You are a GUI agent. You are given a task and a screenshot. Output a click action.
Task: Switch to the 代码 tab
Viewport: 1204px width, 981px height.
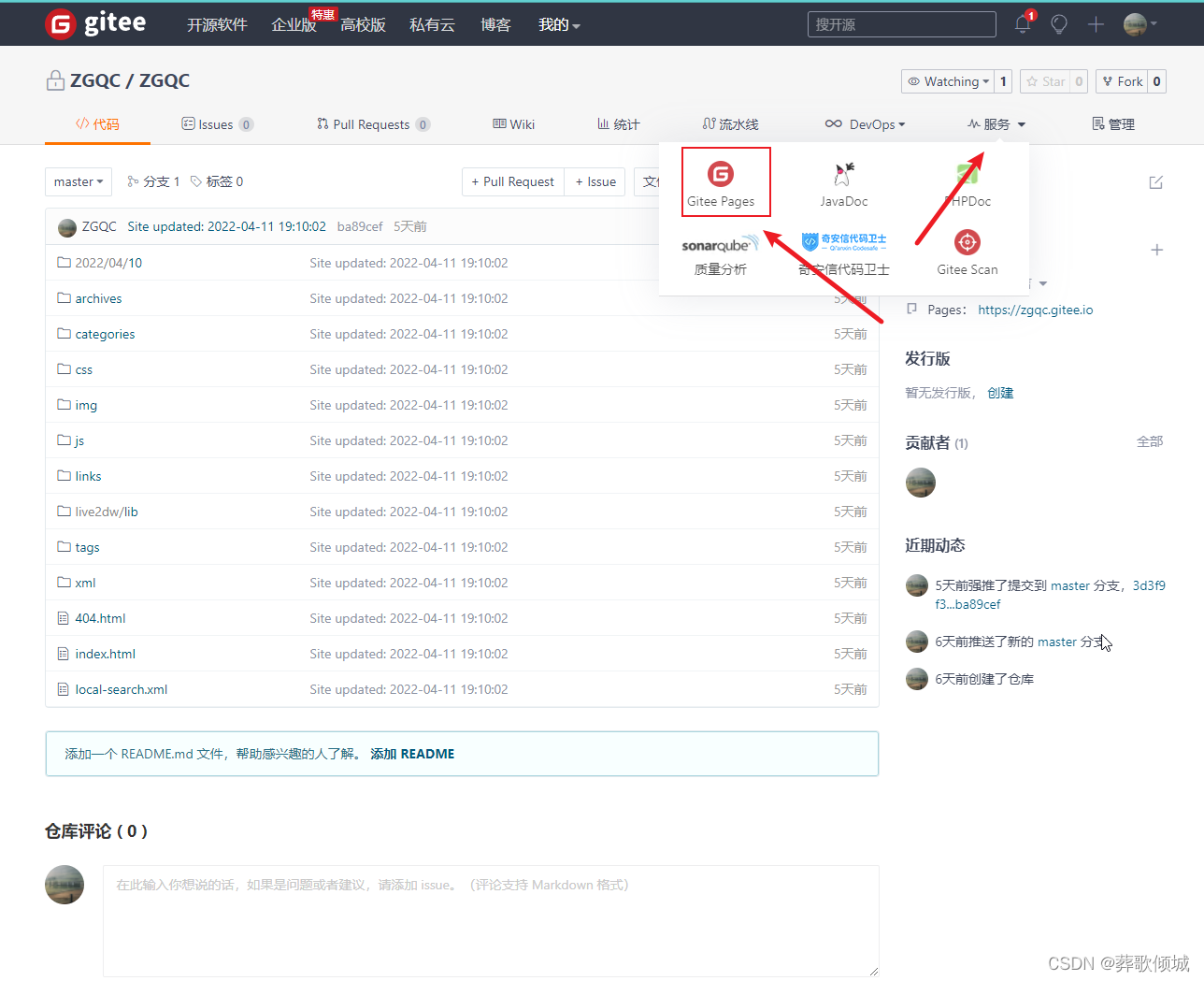click(97, 124)
